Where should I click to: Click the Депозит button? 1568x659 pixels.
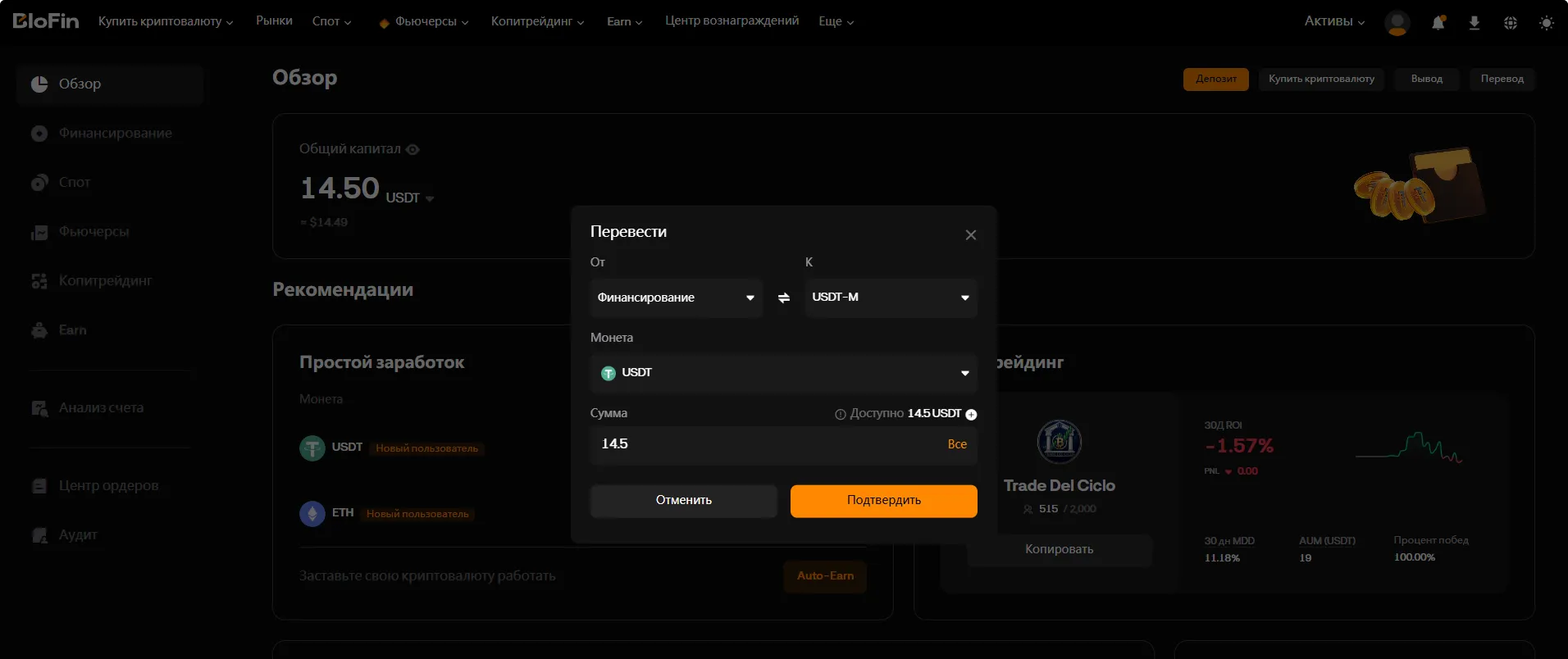click(1216, 80)
